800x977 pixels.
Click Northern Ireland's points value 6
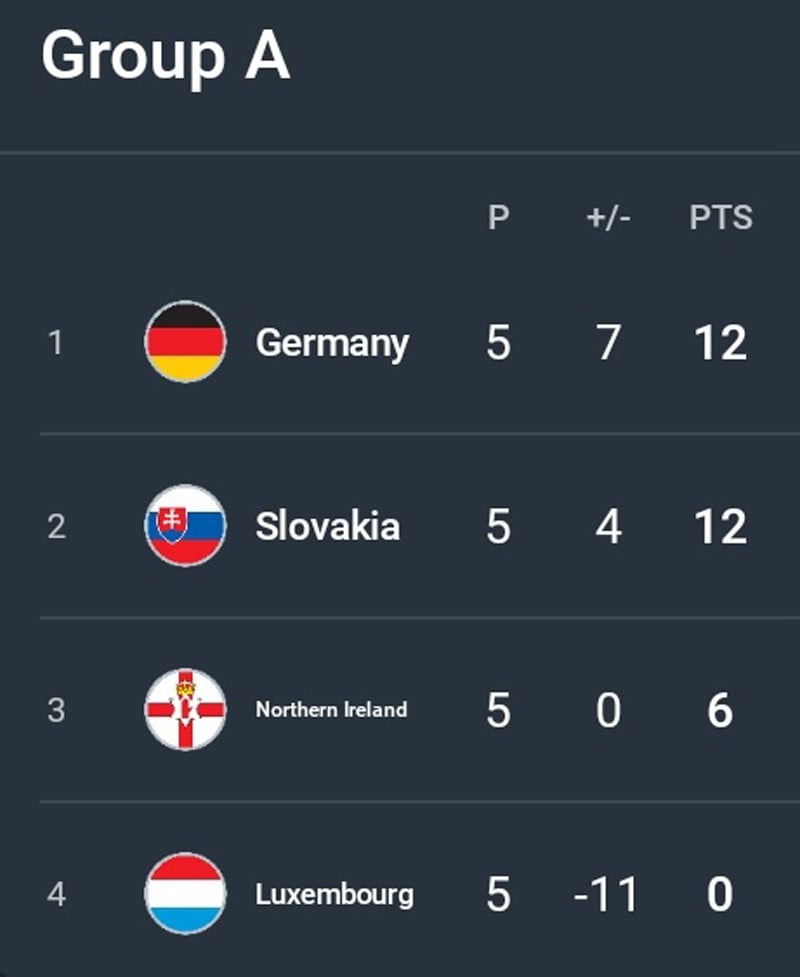[720, 711]
